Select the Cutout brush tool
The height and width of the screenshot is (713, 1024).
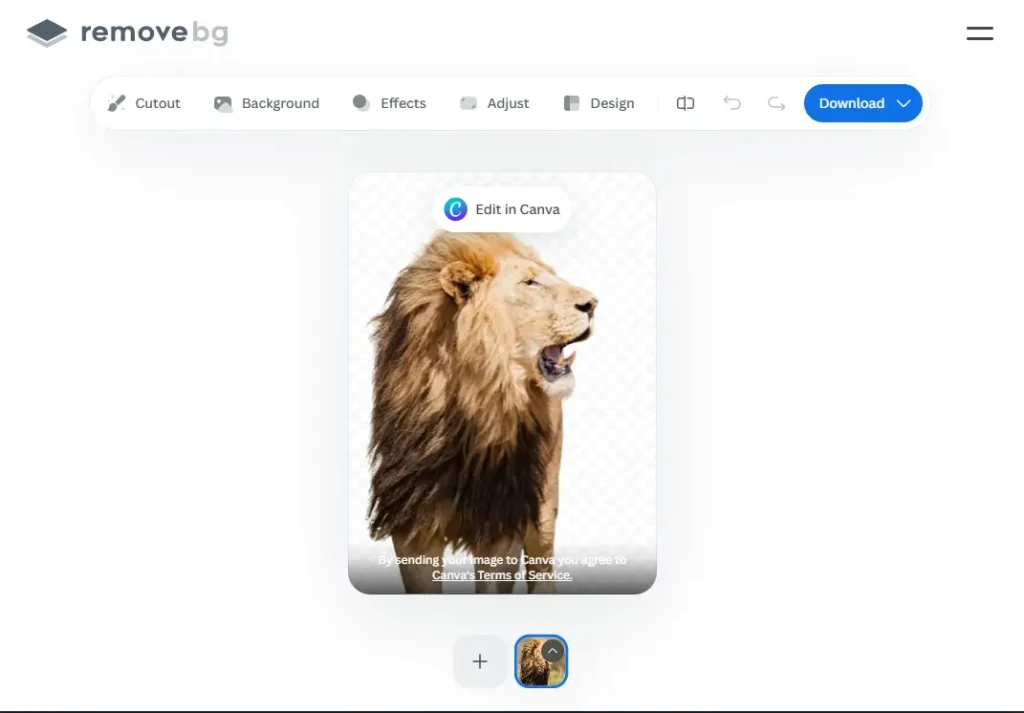point(144,103)
